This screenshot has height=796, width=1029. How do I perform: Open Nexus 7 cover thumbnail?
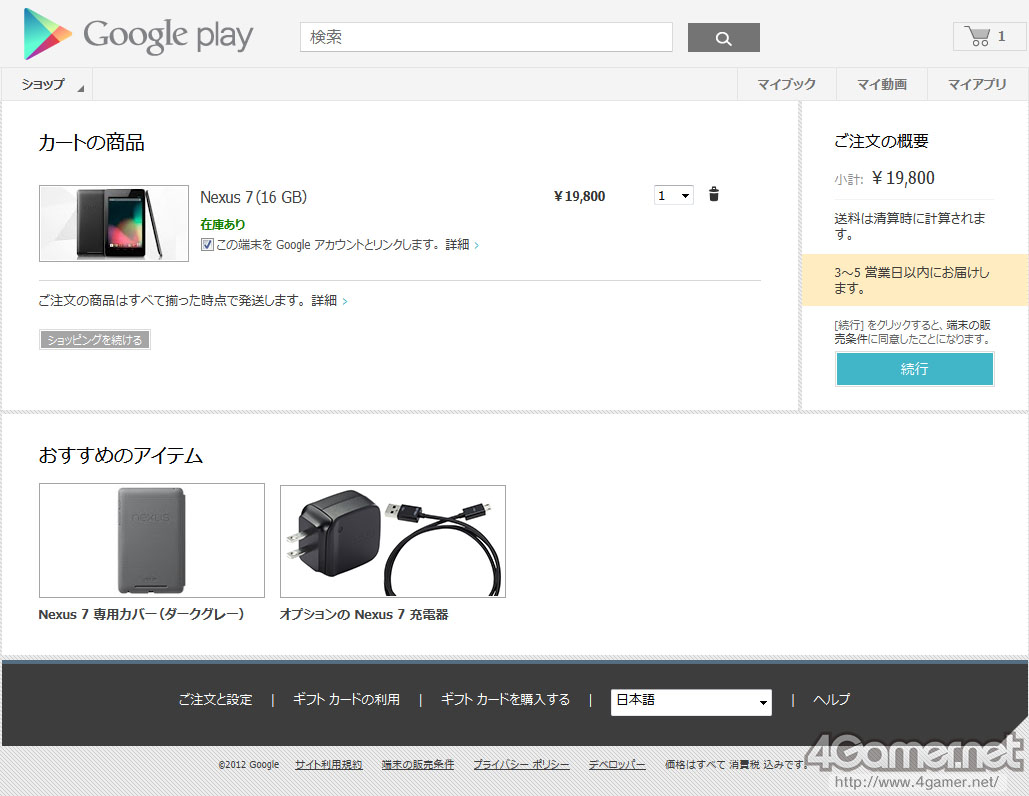click(152, 540)
